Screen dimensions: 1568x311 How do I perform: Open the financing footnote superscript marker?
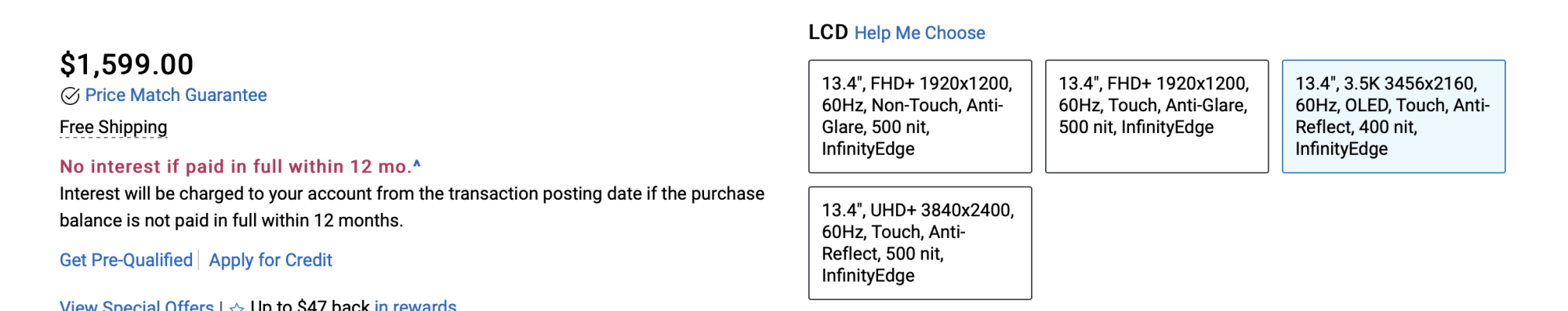(416, 164)
